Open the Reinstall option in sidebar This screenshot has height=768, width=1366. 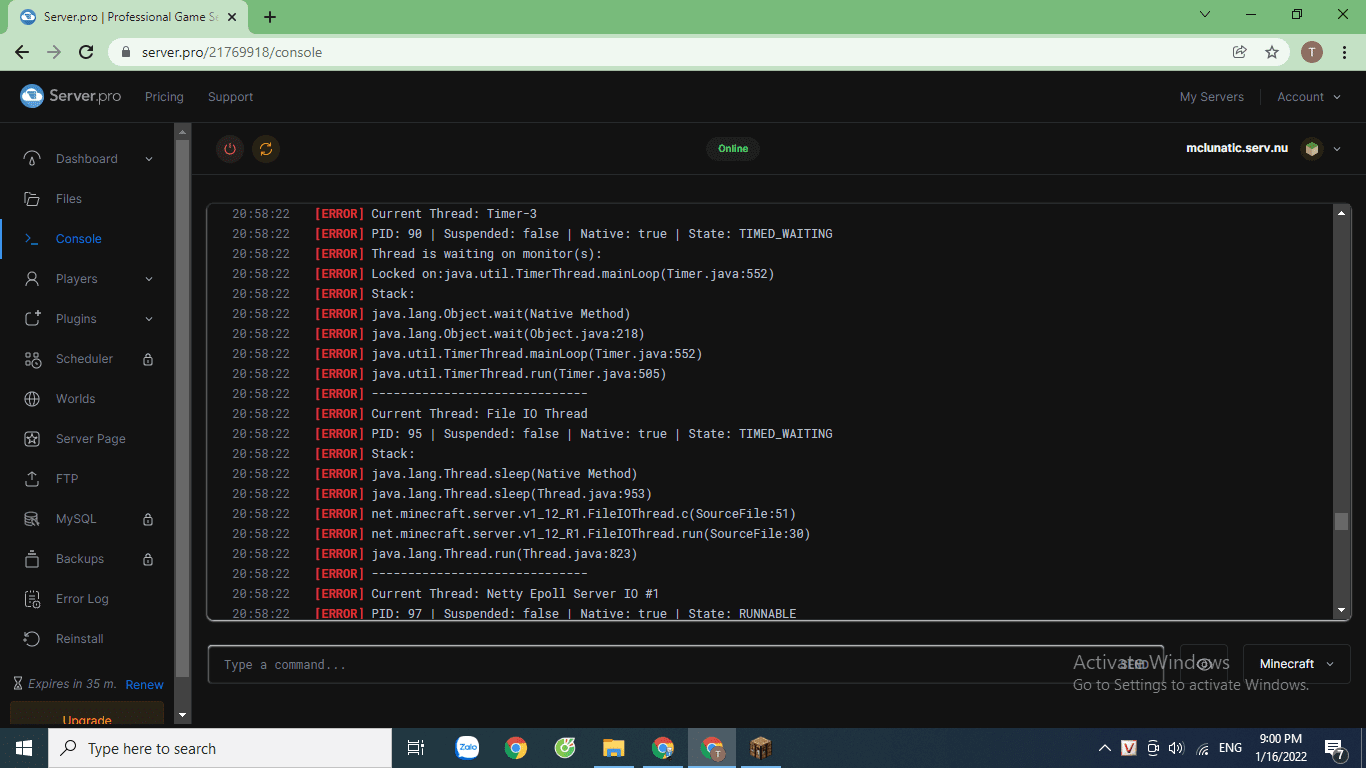[x=79, y=639]
